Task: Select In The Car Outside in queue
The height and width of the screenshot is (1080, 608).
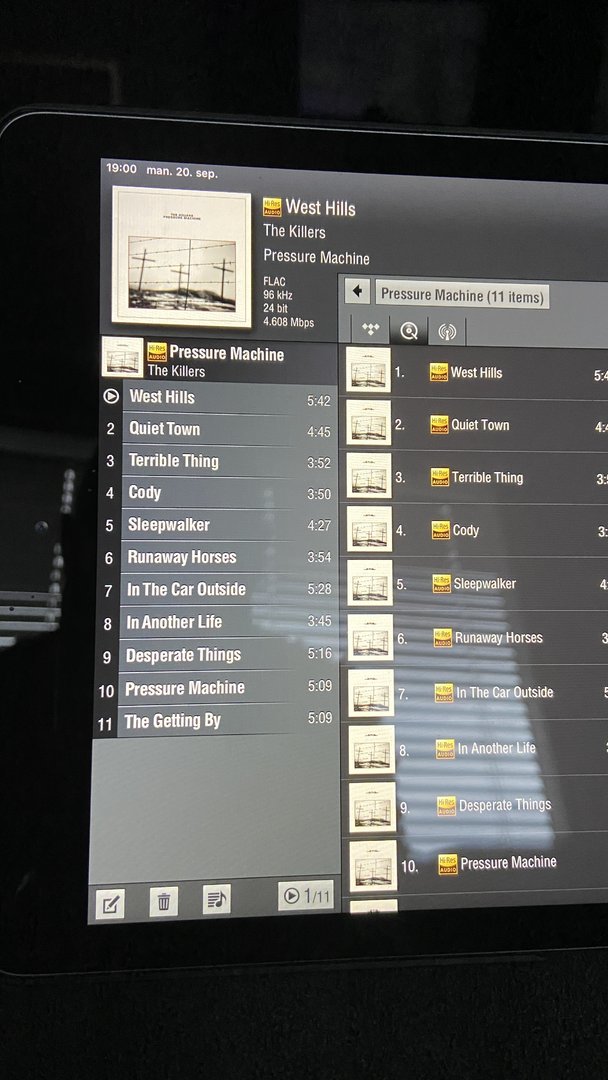Action: click(x=227, y=590)
